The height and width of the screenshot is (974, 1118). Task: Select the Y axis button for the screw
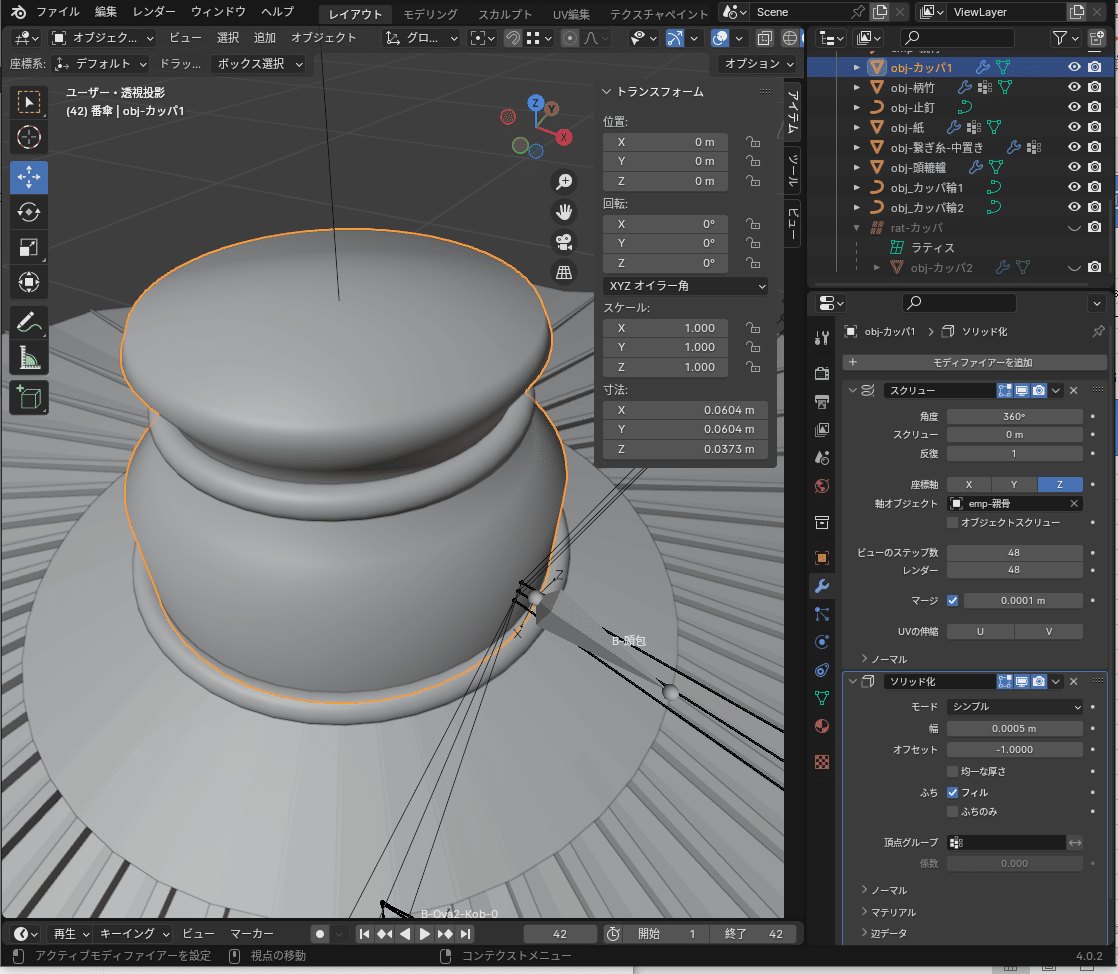[x=1014, y=484]
